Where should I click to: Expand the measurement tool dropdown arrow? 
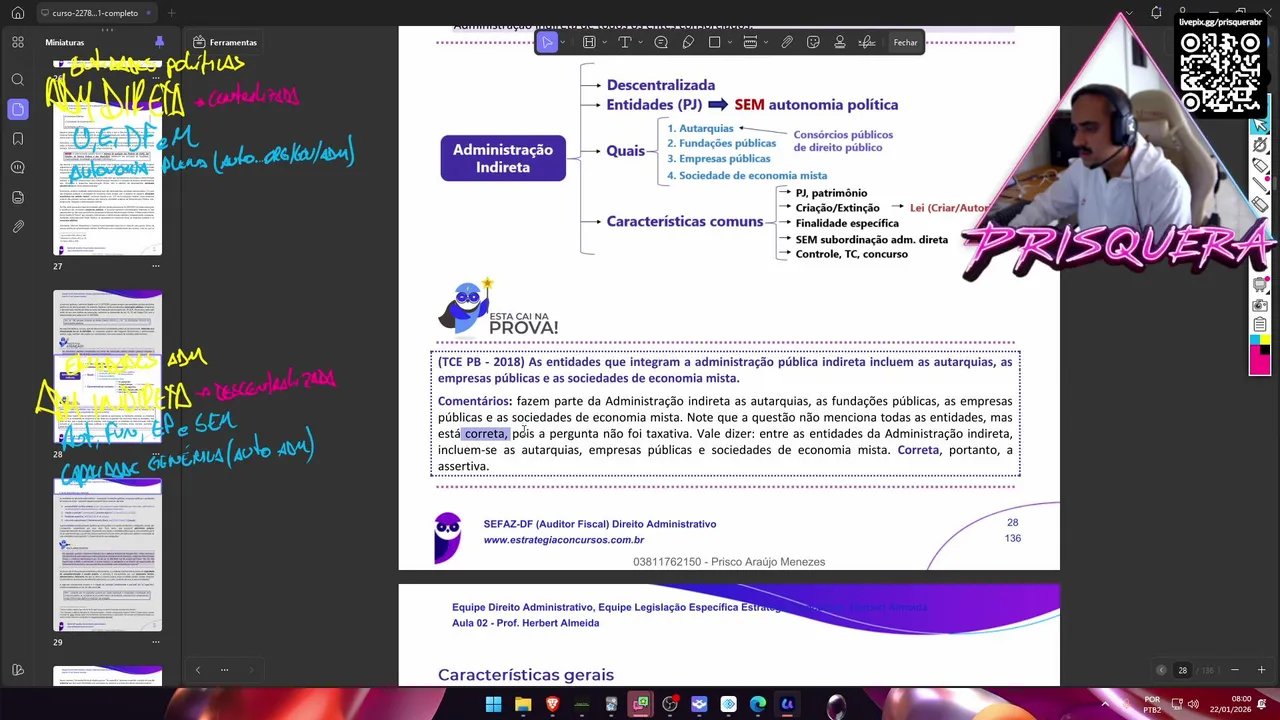click(x=766, y=42)
